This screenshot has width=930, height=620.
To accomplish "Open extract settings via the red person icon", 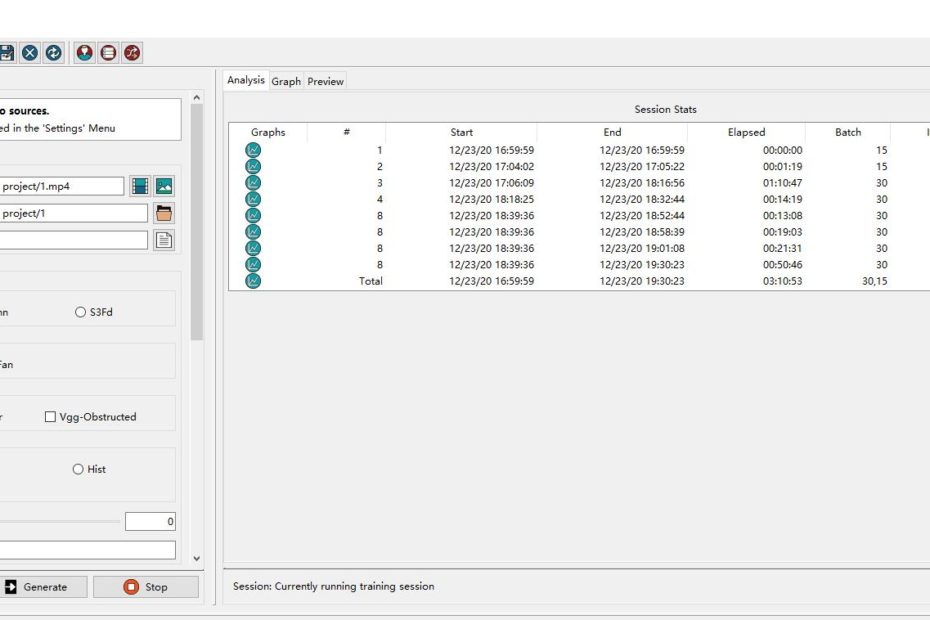I will click(x=85, y=53).
